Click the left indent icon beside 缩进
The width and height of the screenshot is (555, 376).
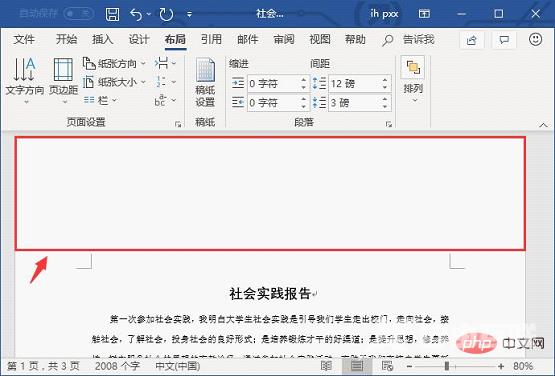click(x=238, y=83)
